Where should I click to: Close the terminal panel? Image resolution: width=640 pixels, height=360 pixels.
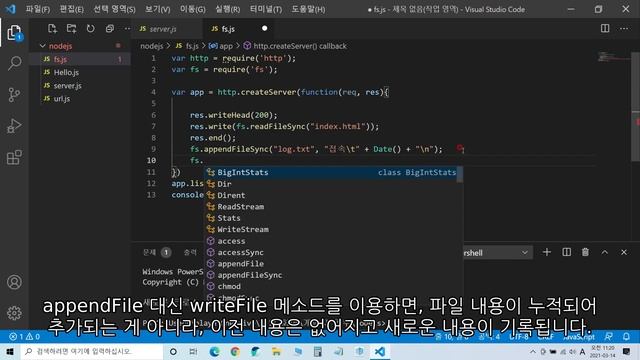click(x=624, y=252)
